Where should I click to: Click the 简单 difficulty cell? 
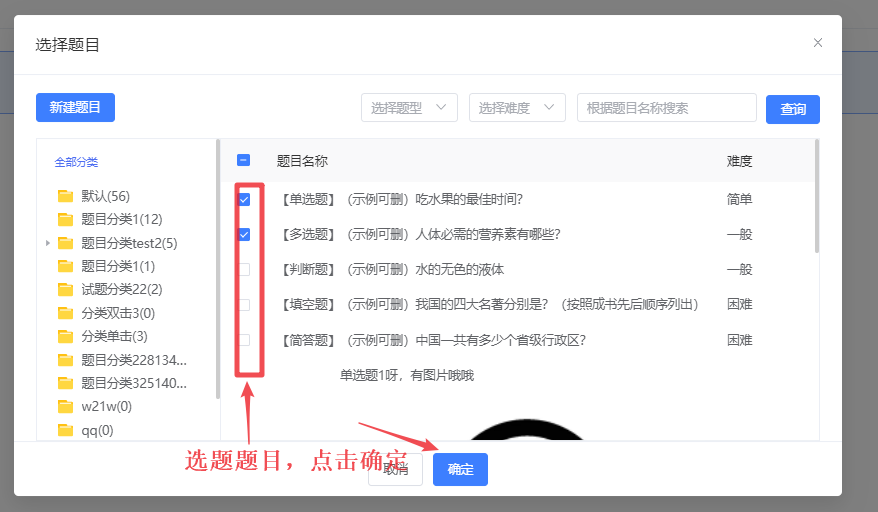[x=739, y=199]
